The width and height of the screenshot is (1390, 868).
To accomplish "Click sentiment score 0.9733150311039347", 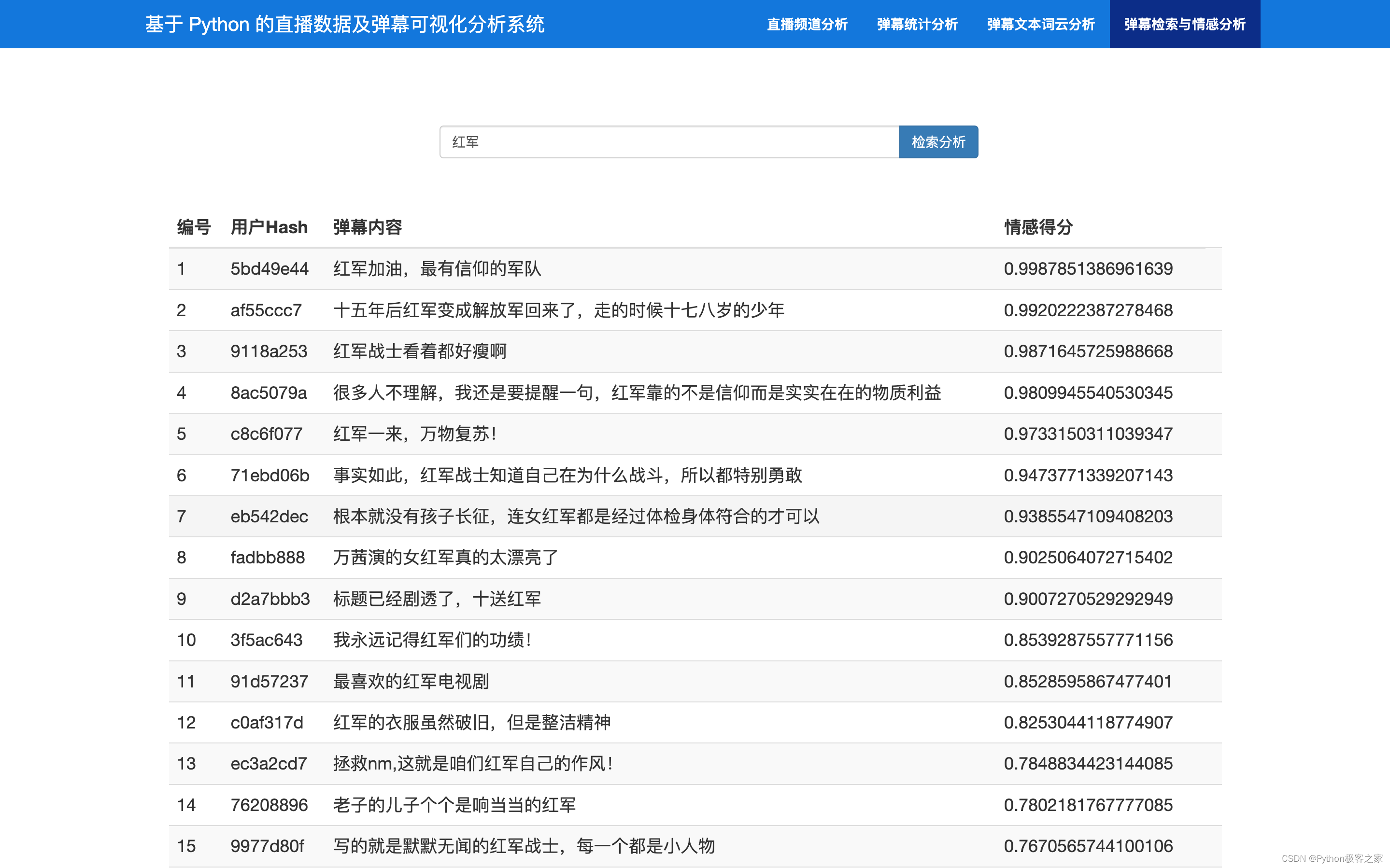I will [x=1088, y=434].
